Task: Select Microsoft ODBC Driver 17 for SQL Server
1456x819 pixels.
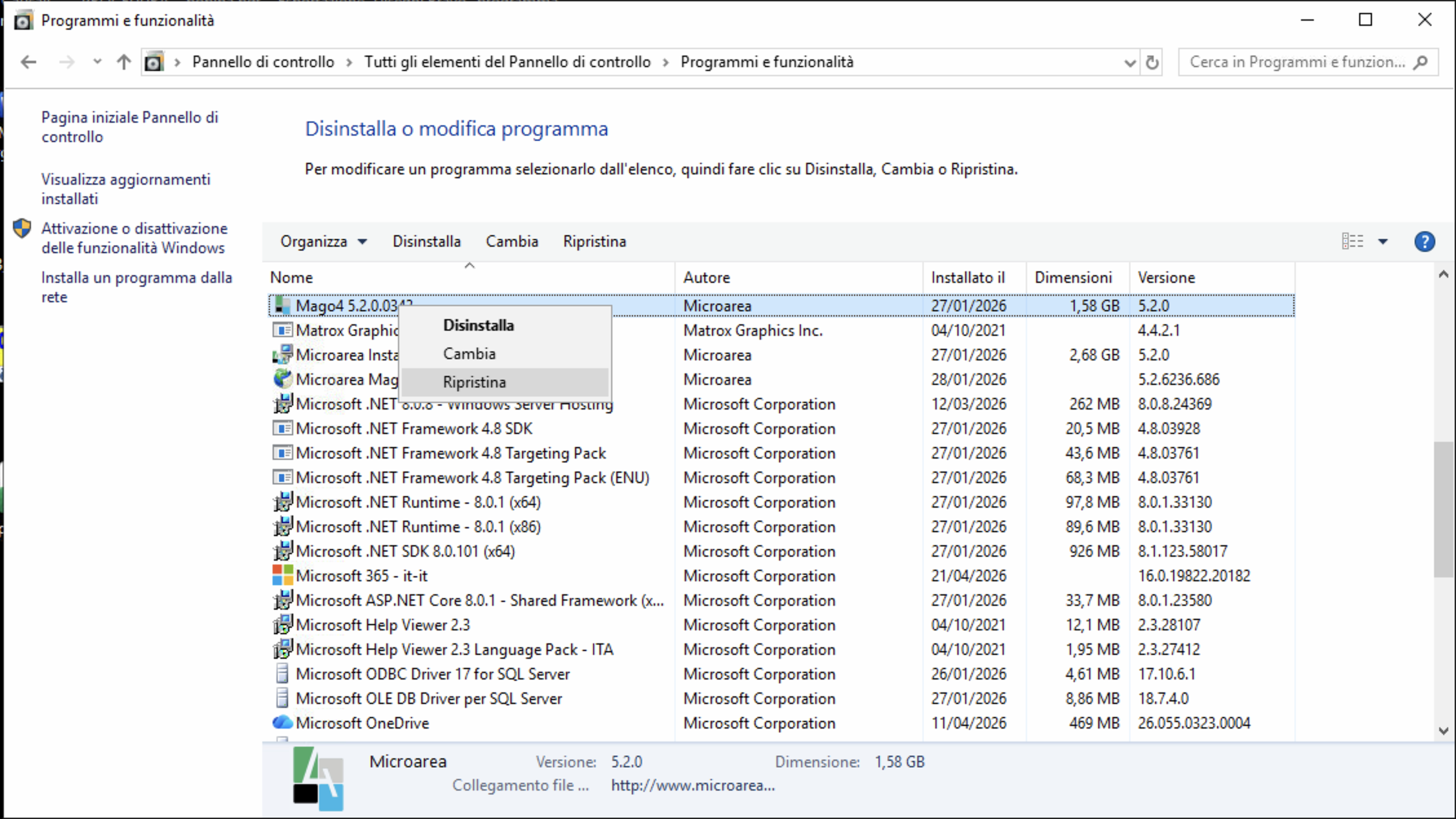Action: tap(433, 674)
